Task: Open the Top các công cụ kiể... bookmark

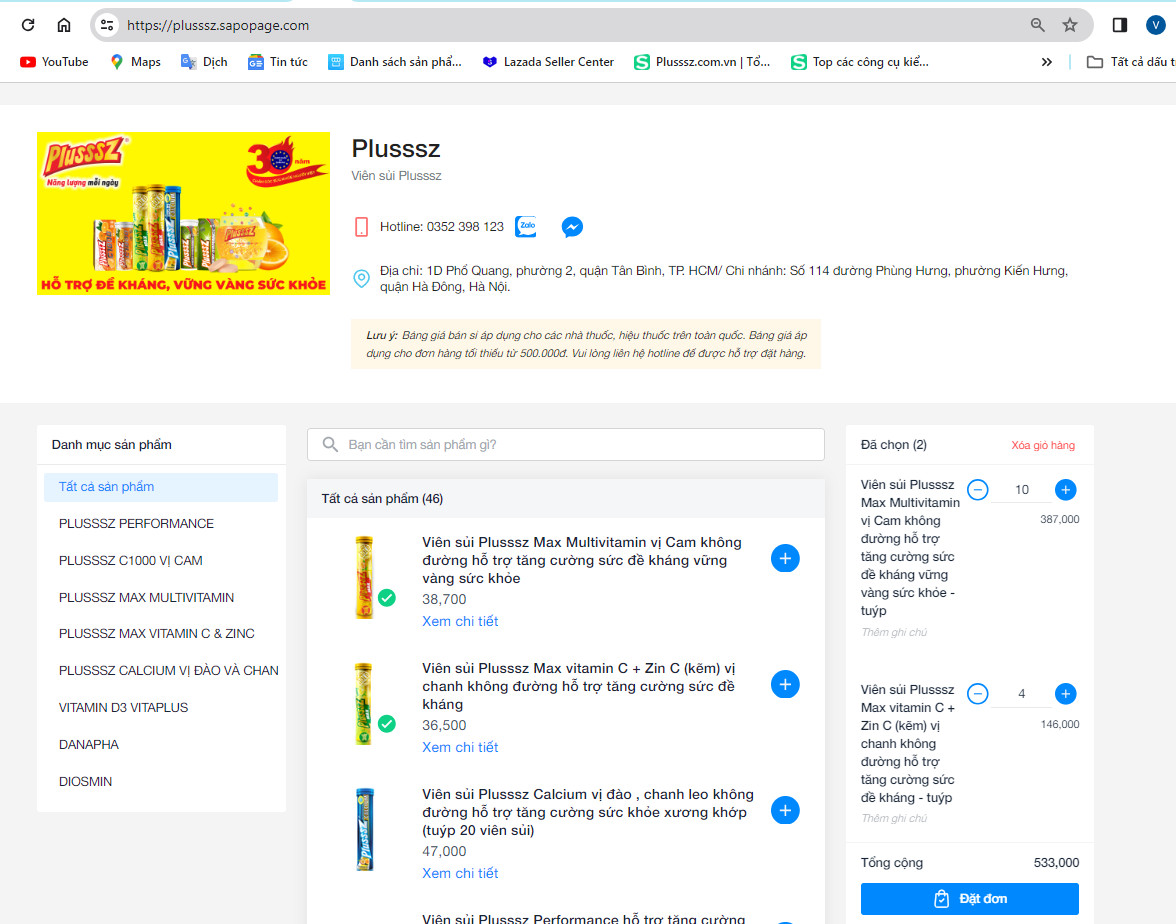Action: pos(860,62)
